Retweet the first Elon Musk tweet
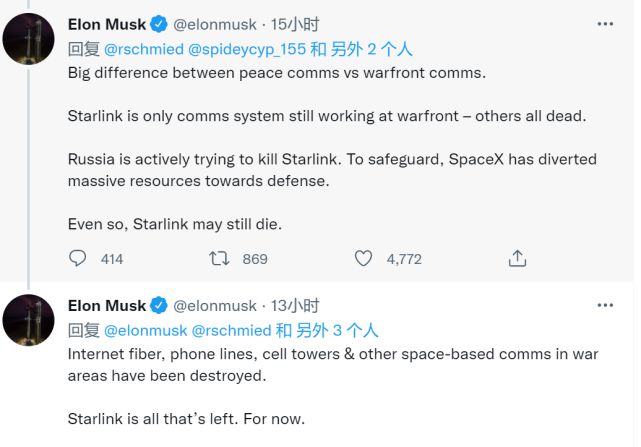 [219, 258]
